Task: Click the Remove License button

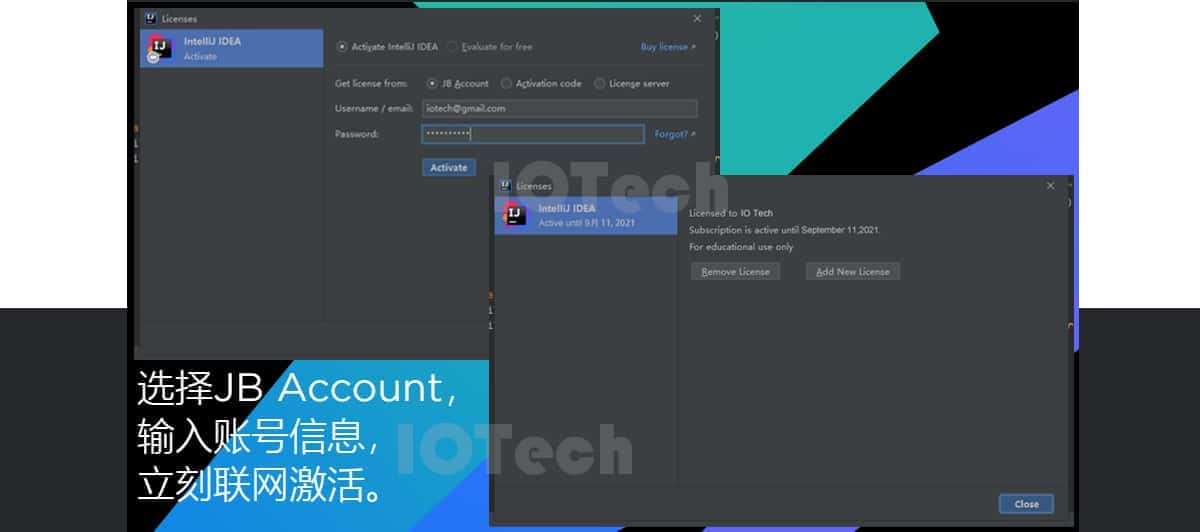Action: [x=735, y=272]
